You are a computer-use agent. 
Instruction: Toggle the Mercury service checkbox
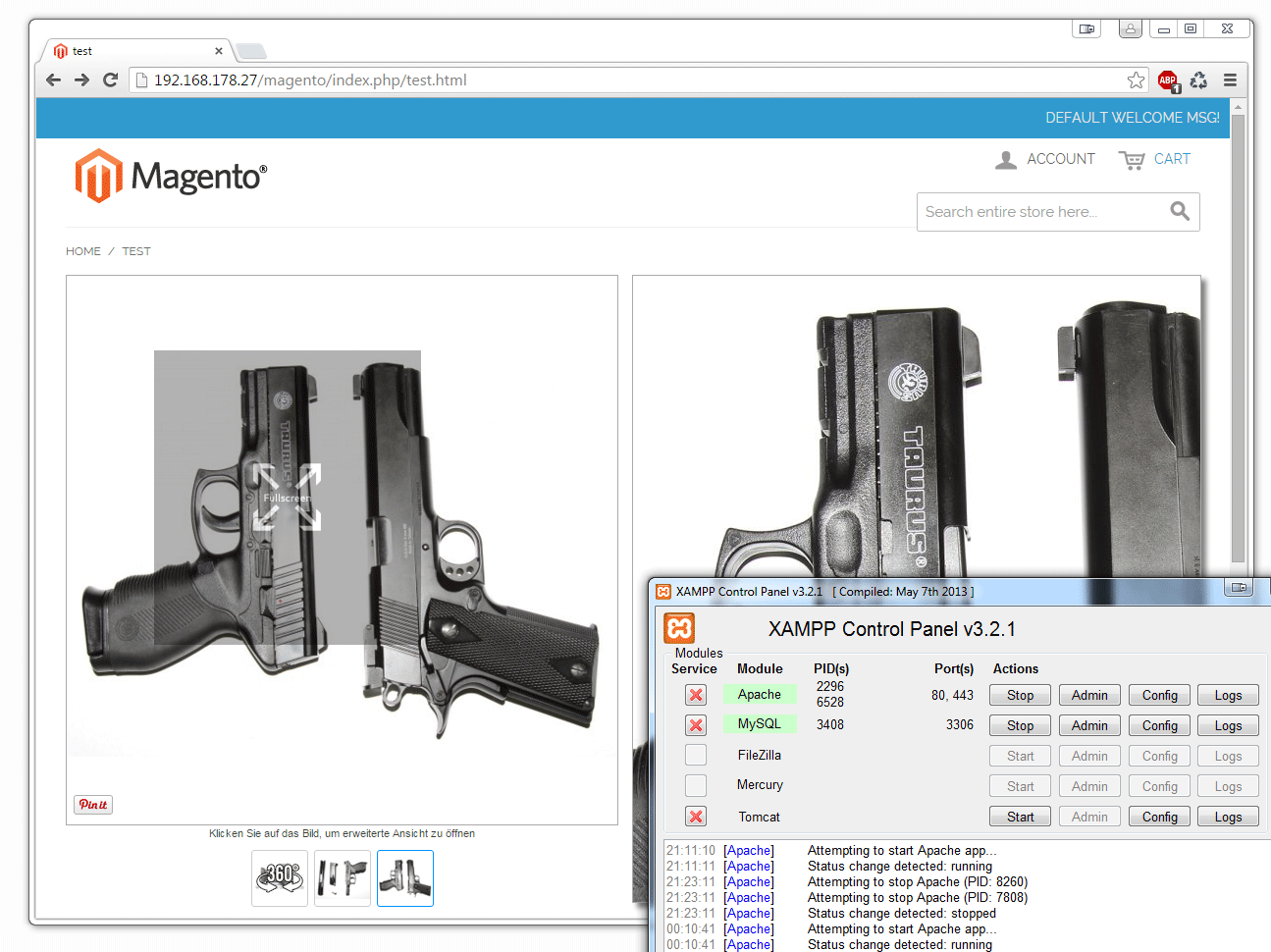click(696, 785)
